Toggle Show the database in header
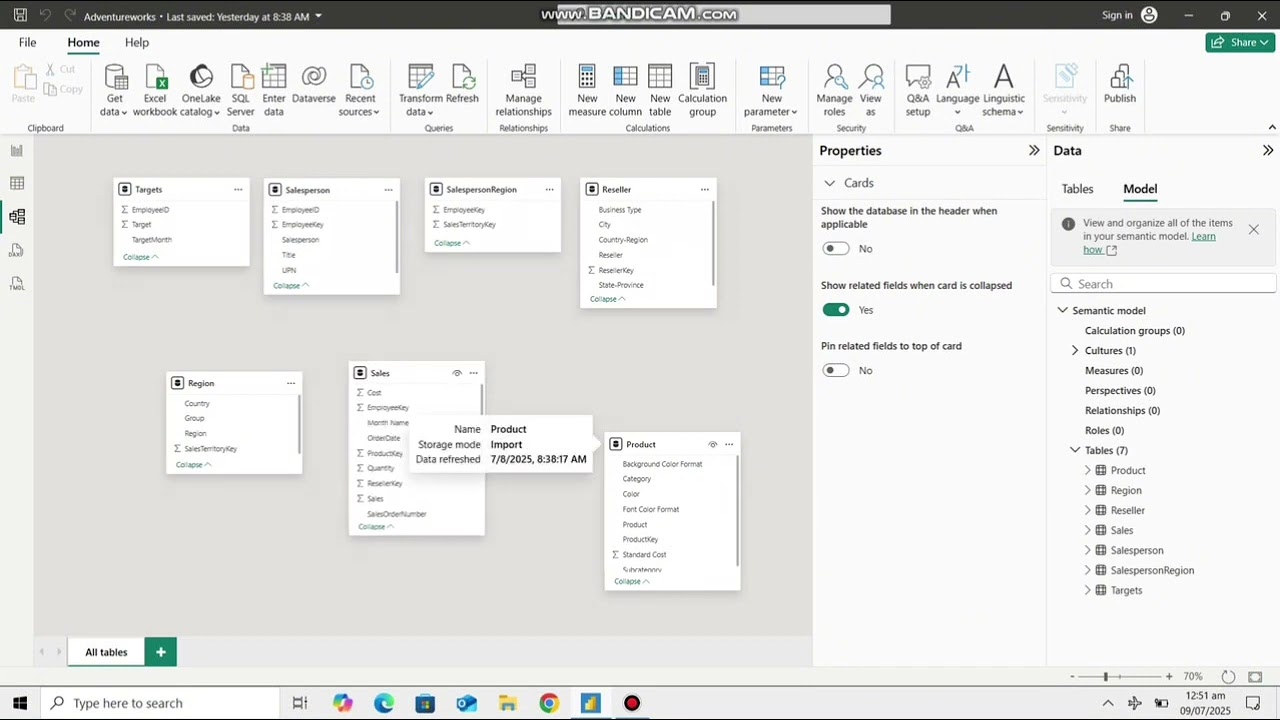 [x=836, y=248]
